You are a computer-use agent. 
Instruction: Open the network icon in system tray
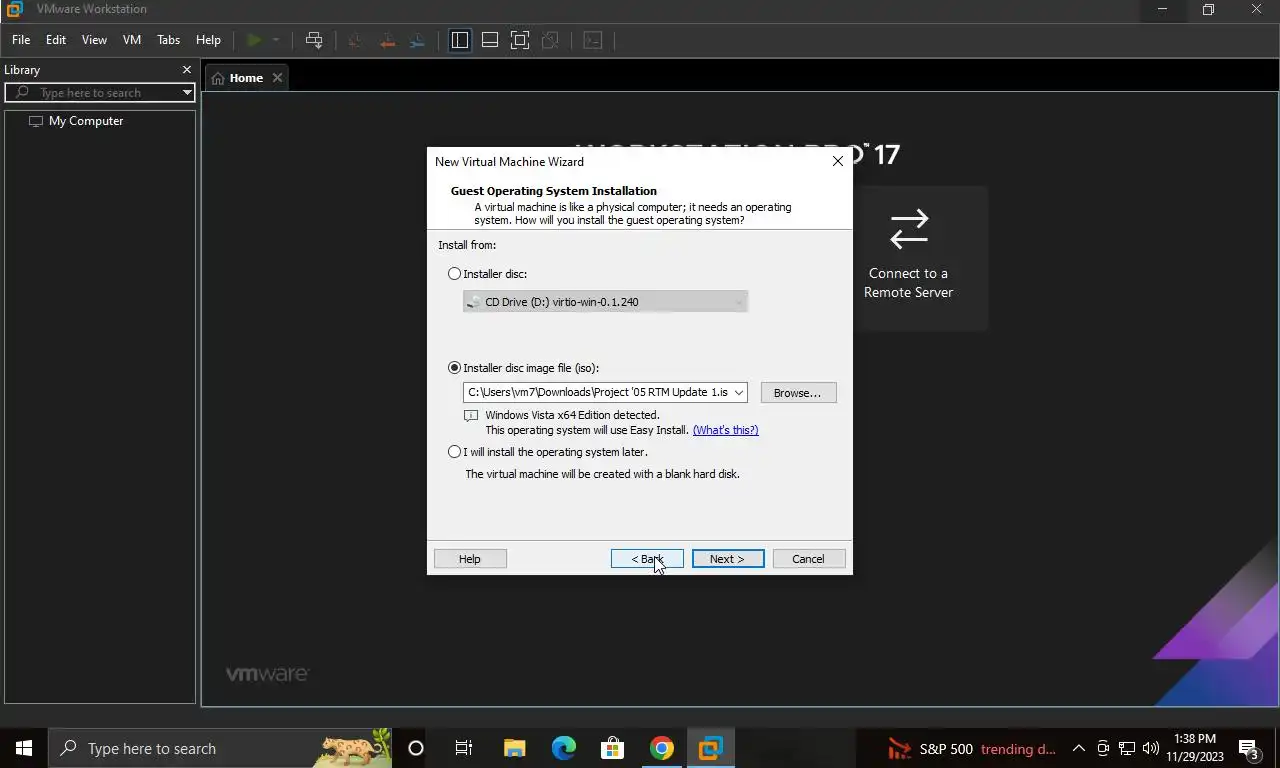click(1127, 748)
